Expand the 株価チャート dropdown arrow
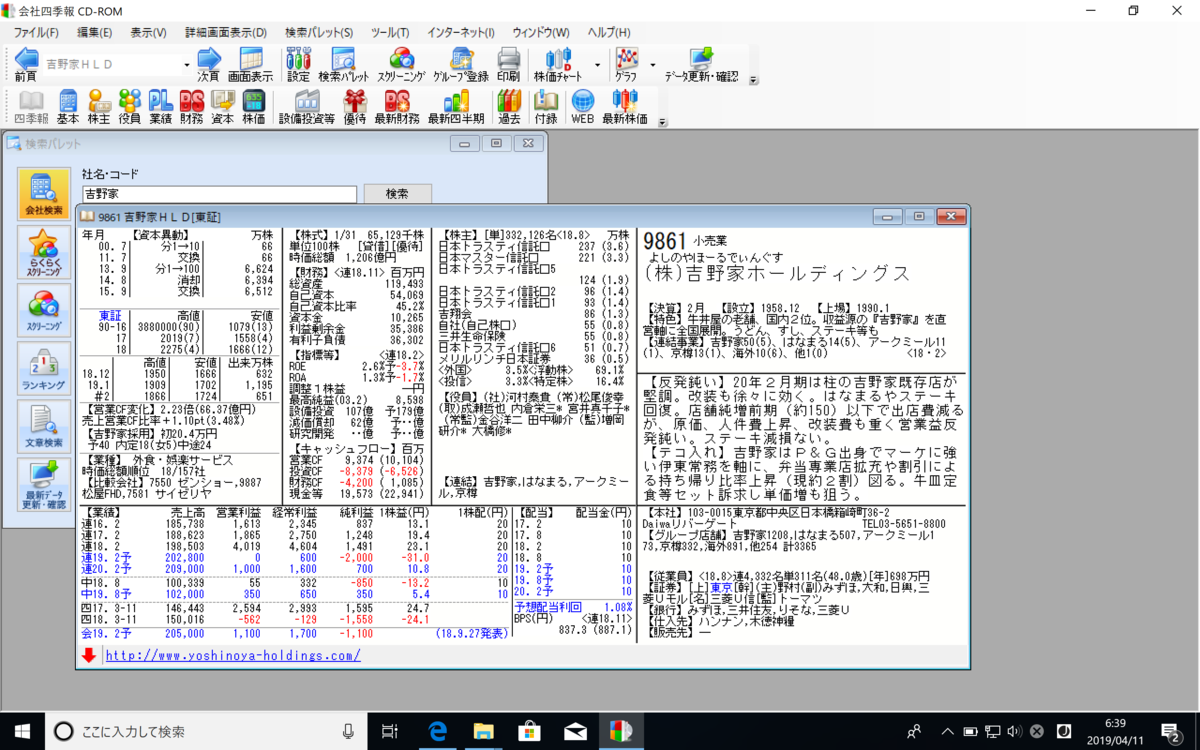The image size is (1200, 750). [598, 65]
